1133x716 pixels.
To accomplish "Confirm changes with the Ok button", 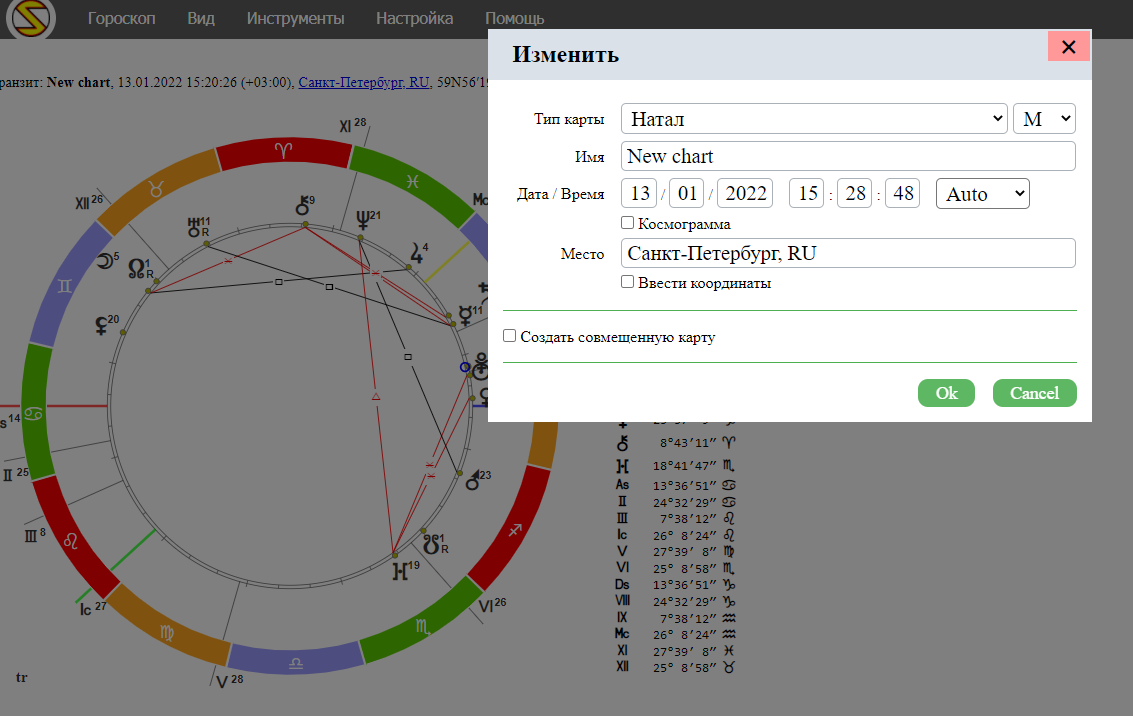I will 947,393.
